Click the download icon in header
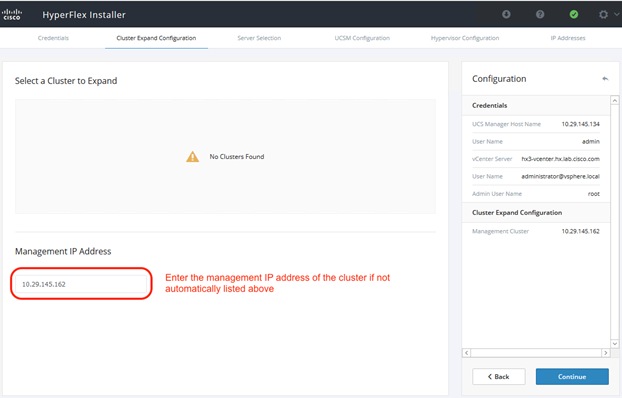Viewport: 622px width, 398px height. (506, 14)
